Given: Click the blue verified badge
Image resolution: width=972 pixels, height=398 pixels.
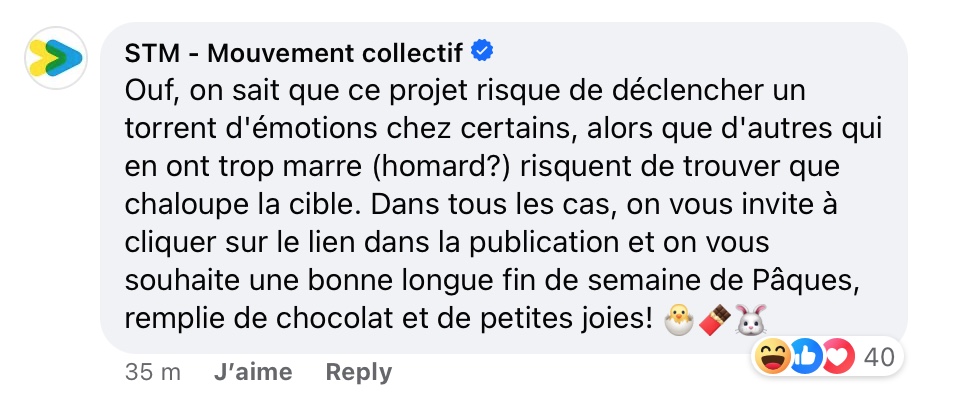Looking at the screenshot, I should tap(482, 51).
